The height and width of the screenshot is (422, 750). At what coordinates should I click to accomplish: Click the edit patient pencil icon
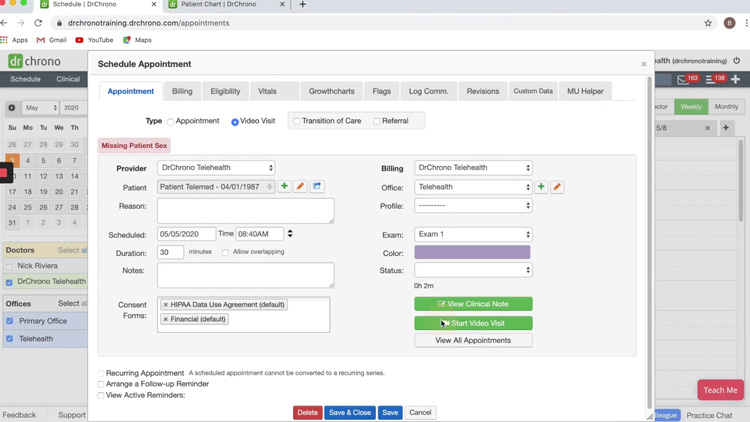tap(300, 186)
